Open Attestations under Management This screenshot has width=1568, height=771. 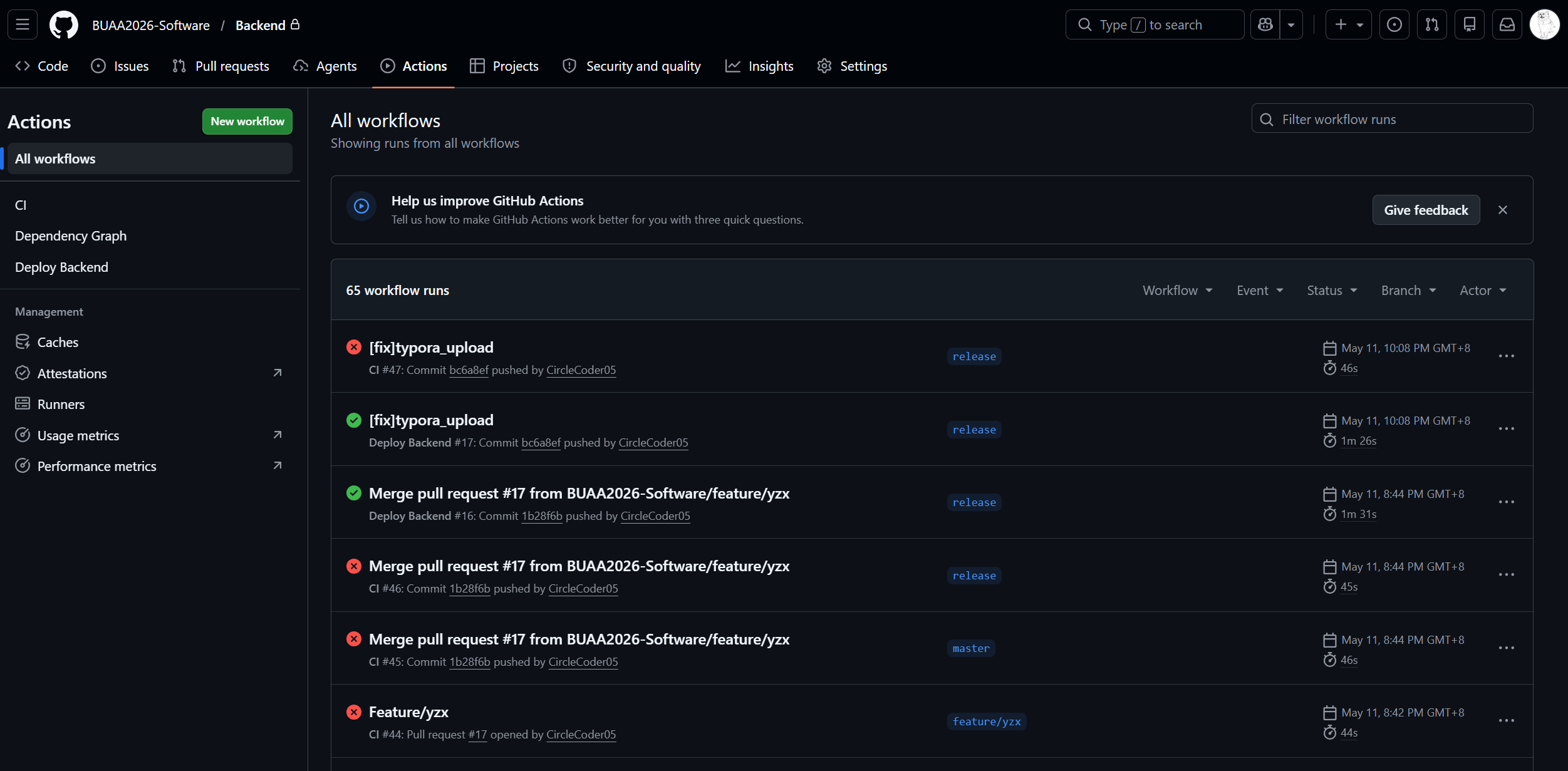(150, 373)
